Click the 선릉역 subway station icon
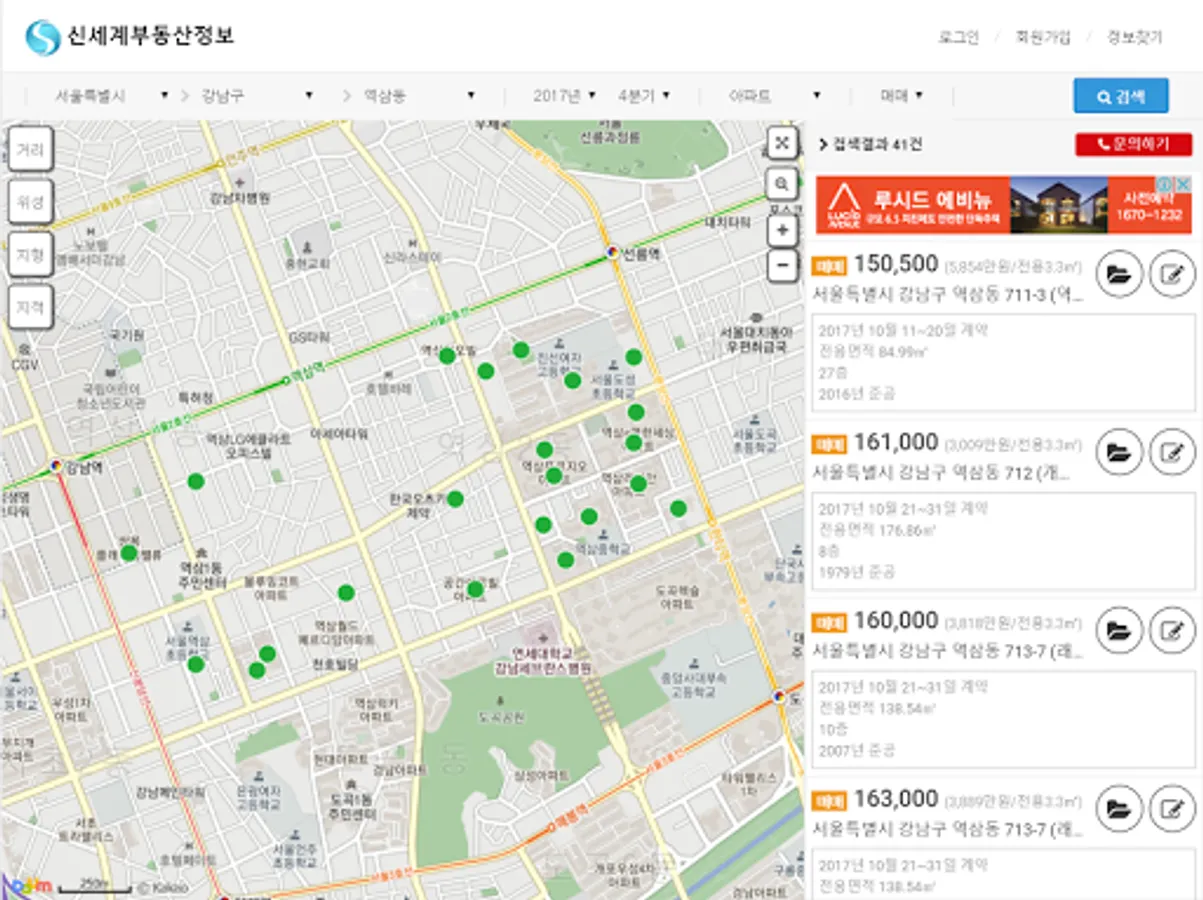Screen dimensions: 1203x900 click(x=612, y=253)
